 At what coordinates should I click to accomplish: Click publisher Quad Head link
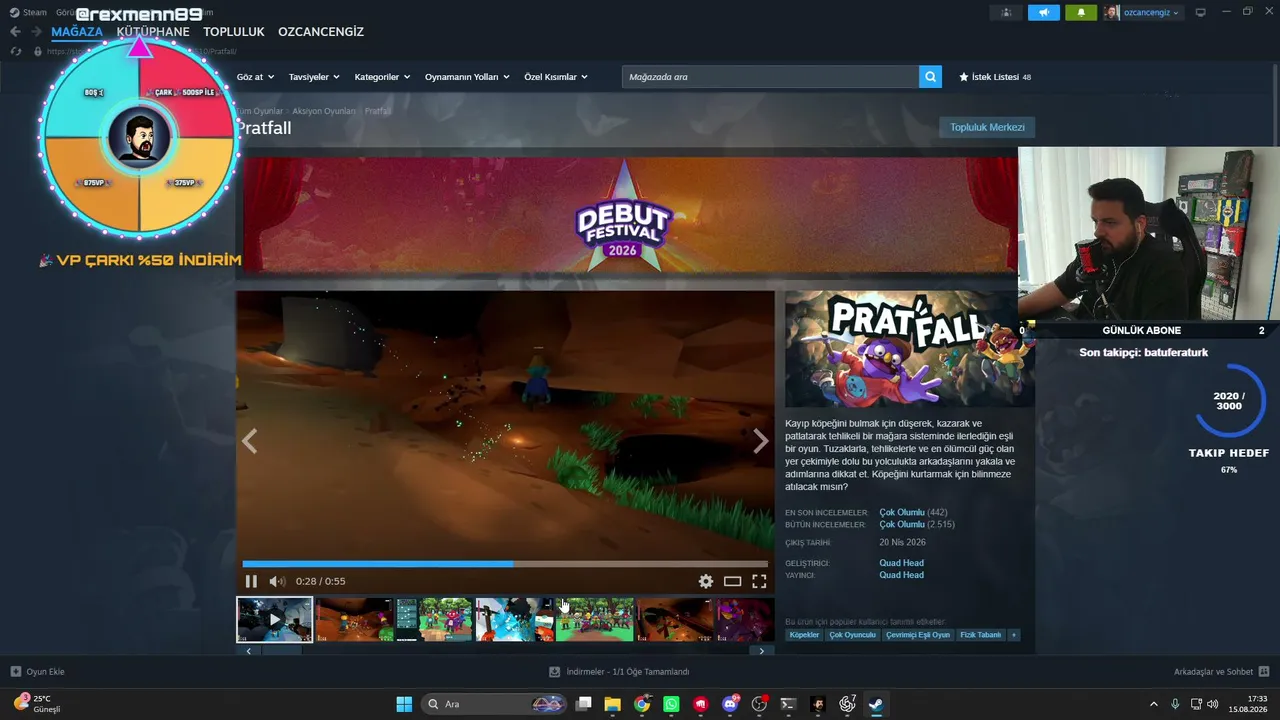tap(901, 575)
